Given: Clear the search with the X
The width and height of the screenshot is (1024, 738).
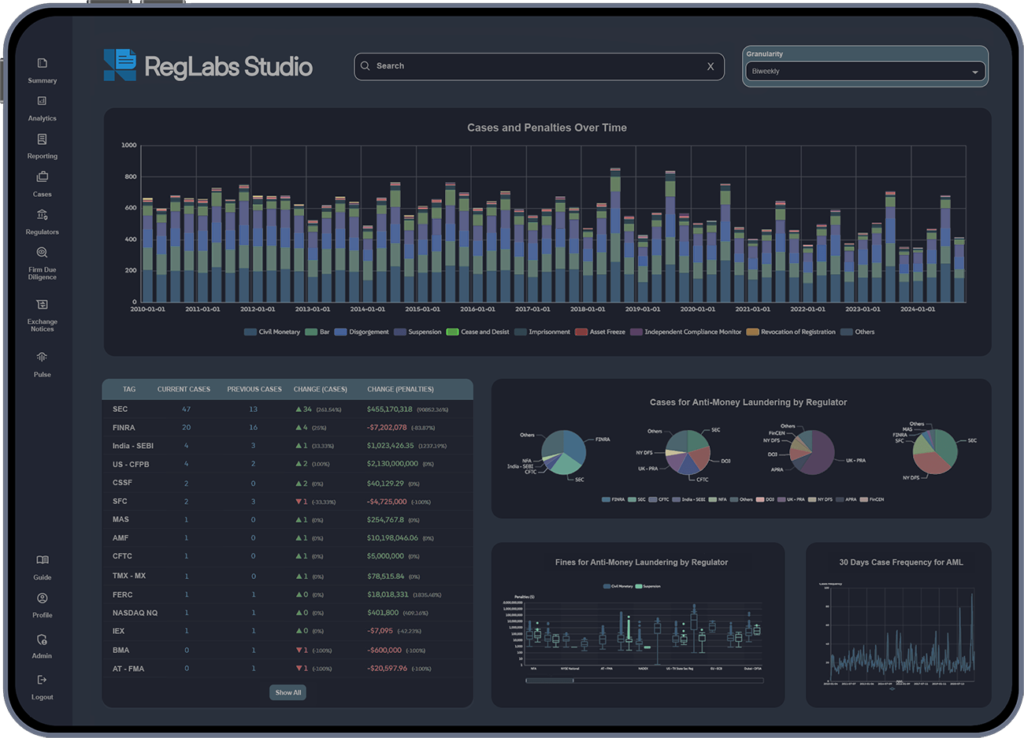Looking at the screenshot, I should (711, 67).
